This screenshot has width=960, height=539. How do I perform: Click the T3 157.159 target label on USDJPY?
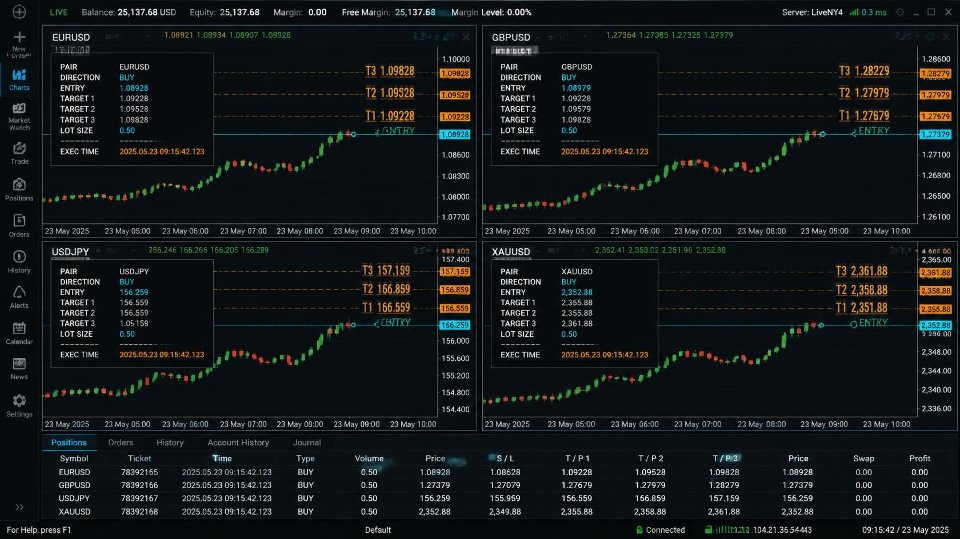(386, 271)
